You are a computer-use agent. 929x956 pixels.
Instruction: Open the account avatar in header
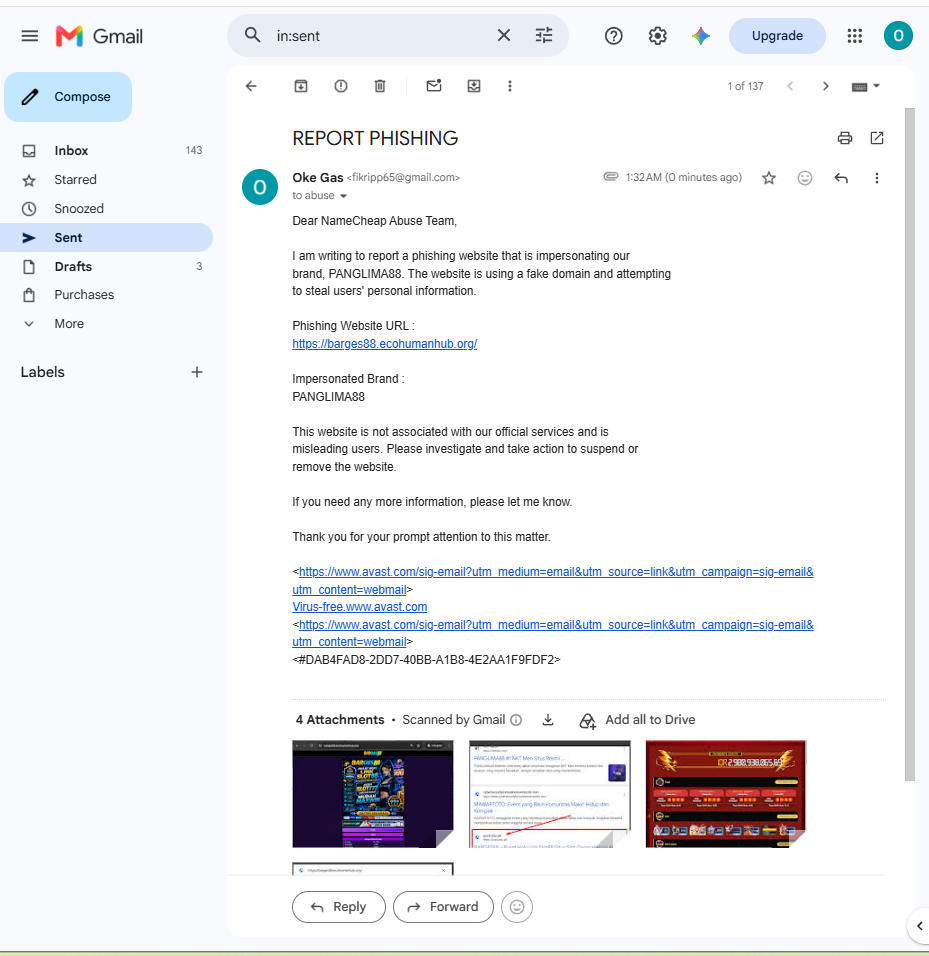tap(898, 36)
